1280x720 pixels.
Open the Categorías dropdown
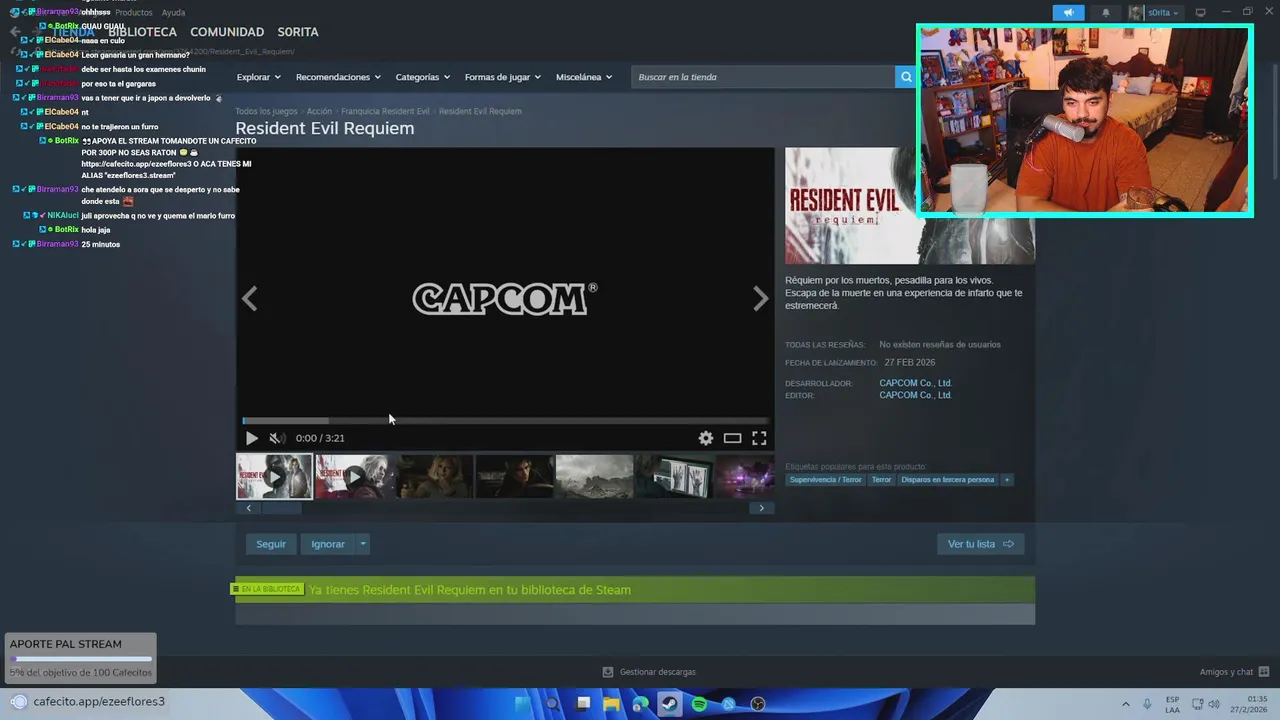422,77
